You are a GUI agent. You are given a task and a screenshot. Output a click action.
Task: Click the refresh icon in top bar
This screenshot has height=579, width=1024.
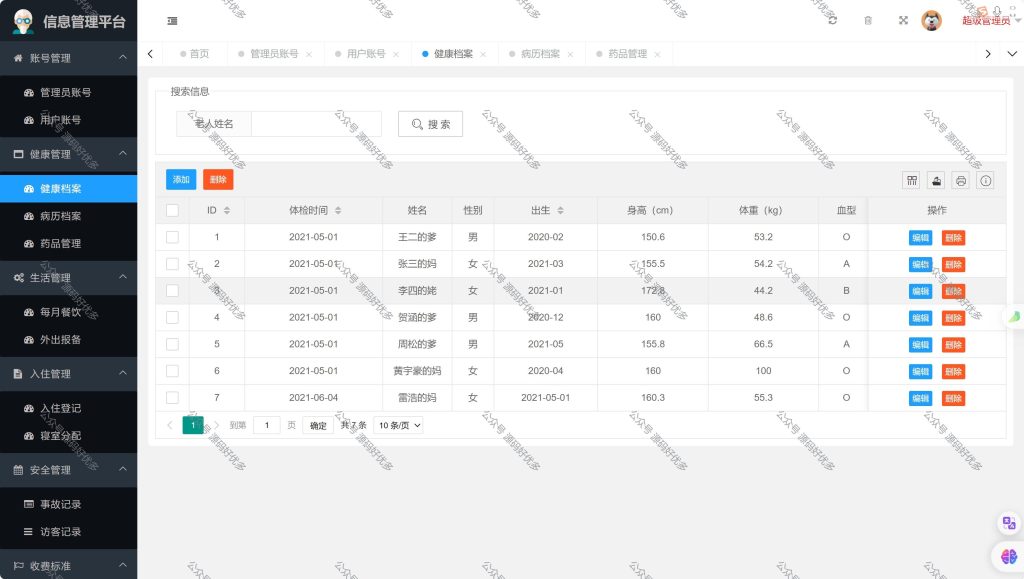tap(833, 20)
